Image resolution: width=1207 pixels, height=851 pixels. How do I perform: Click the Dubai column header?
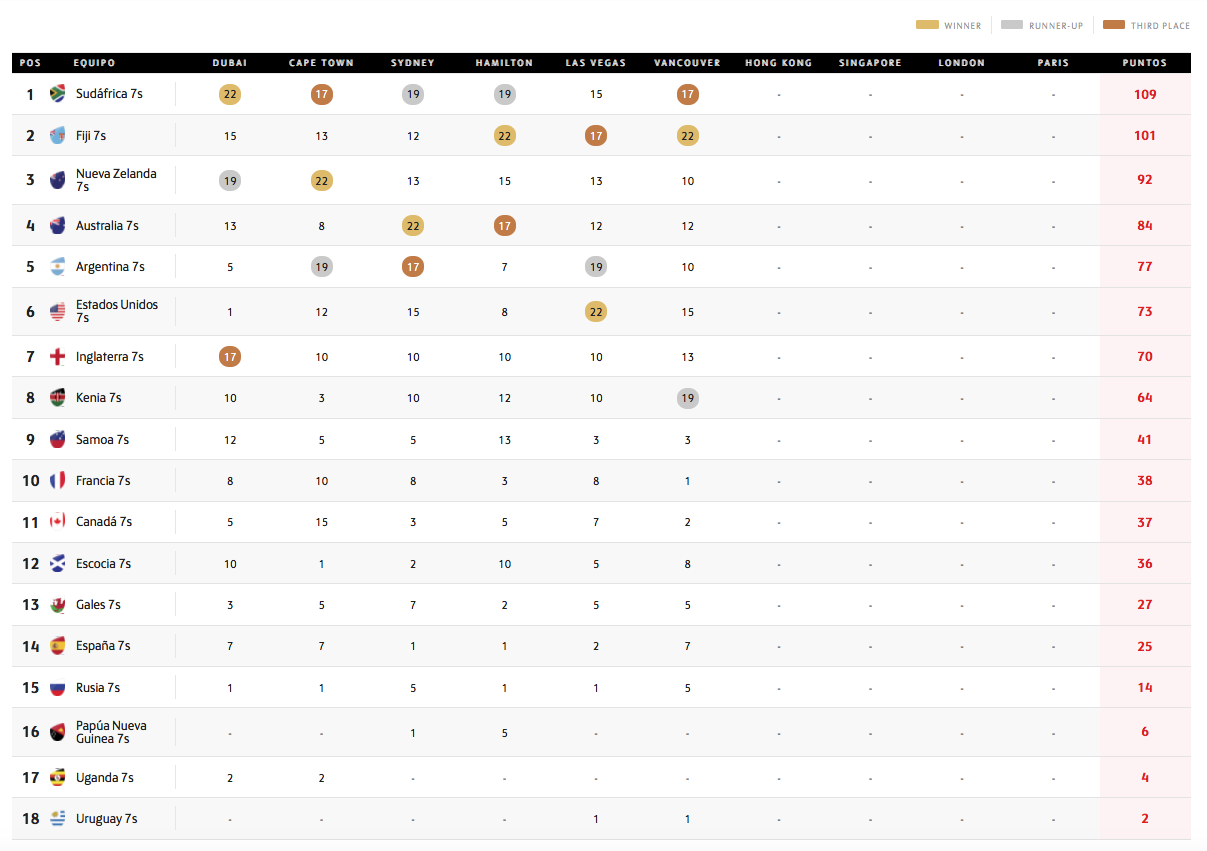(x=230, y=63)
